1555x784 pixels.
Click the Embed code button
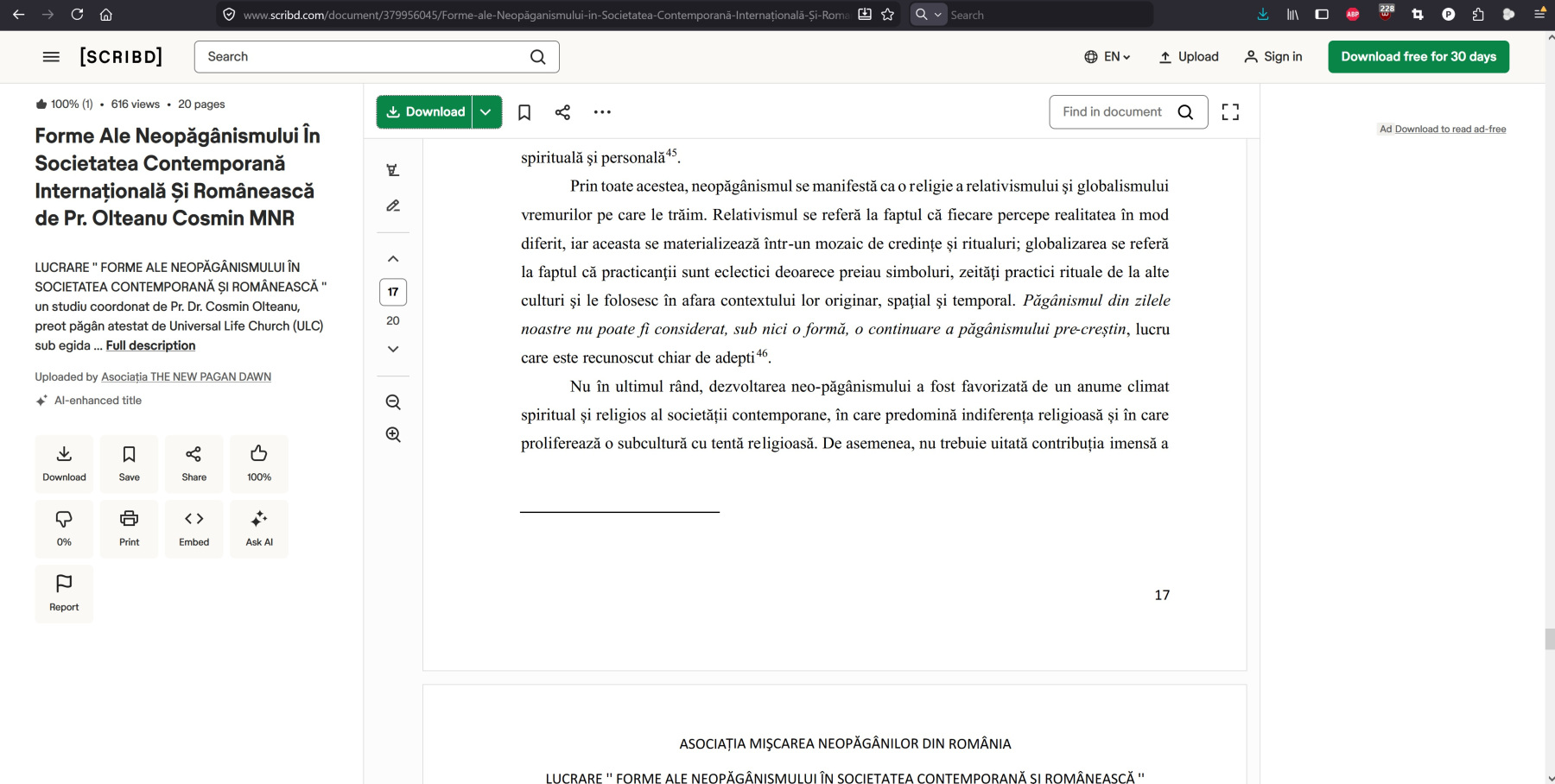click(194, 528)
